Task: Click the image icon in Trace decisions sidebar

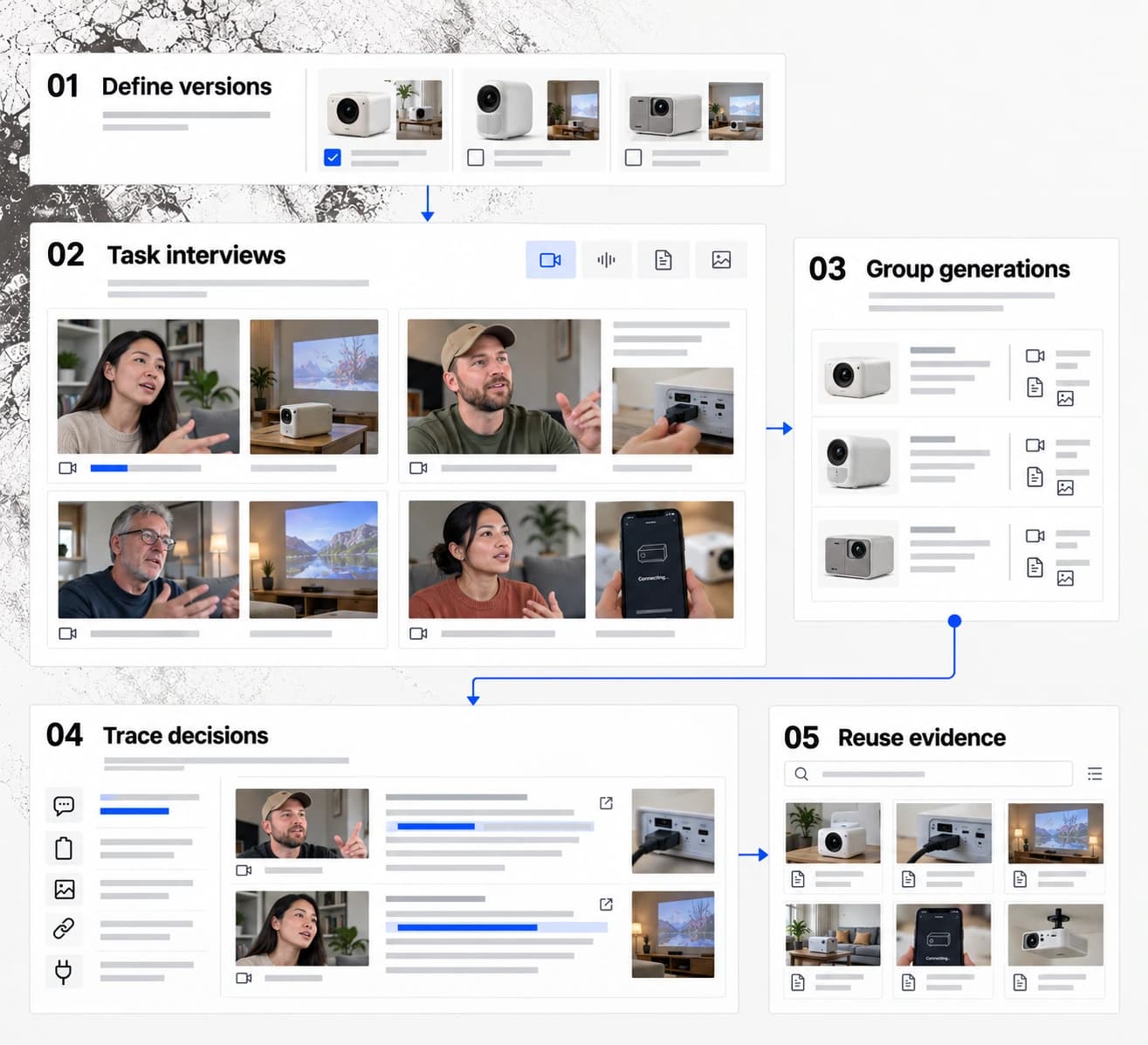Action: tap(64, 889)
